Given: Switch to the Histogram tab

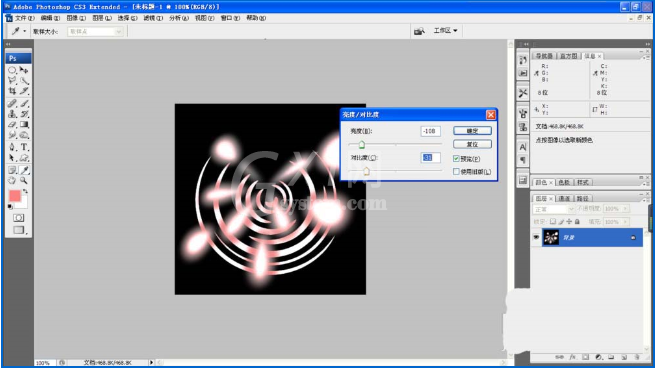Looking at the screenshot, I should coord(568,56).
